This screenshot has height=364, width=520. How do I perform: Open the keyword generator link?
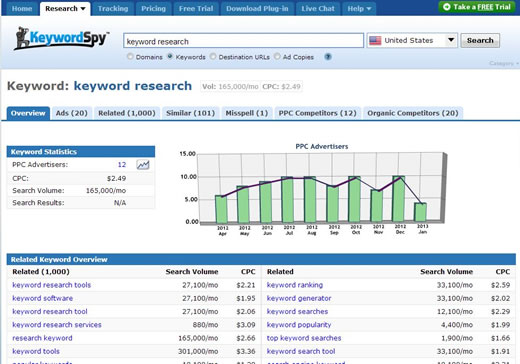pos(299,298)
